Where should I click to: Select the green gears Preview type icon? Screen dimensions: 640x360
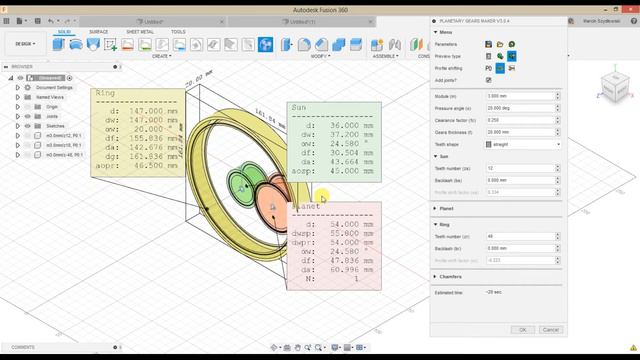(x=500, y=56)
